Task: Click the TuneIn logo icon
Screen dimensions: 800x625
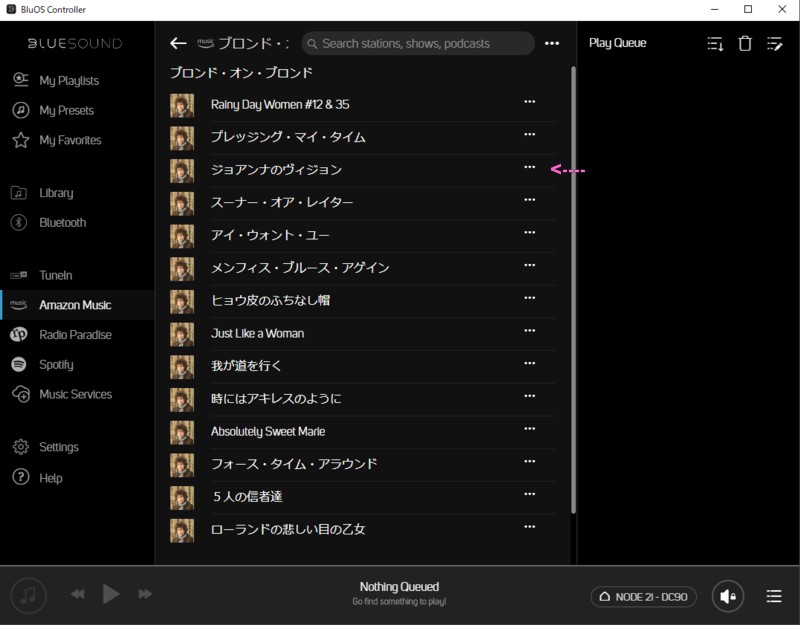Action: (x=19, y=275)
